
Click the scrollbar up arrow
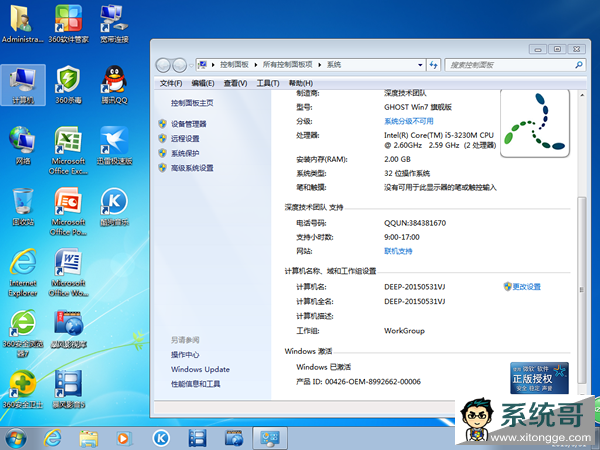click(x=582, y=95)
